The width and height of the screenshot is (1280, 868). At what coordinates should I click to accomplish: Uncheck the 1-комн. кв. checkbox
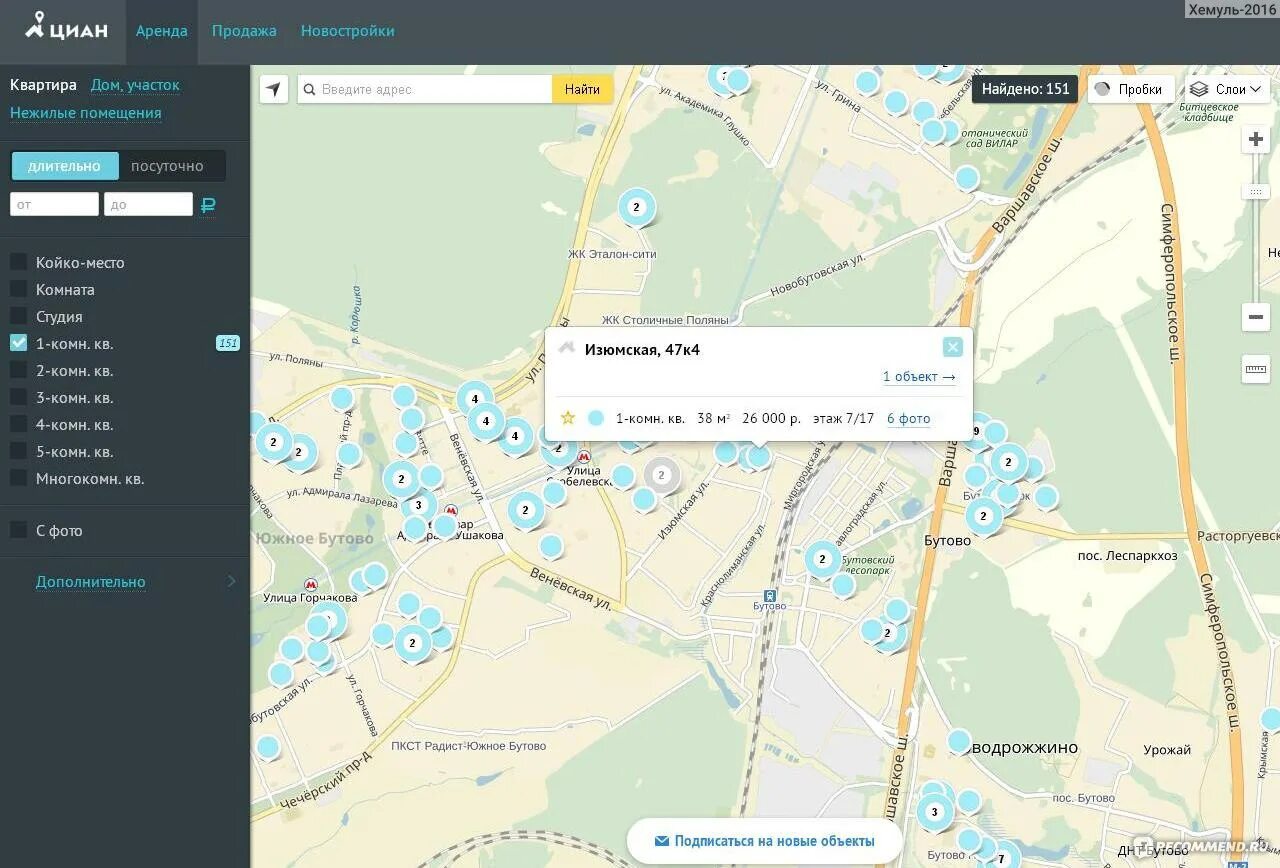[18, 343]
